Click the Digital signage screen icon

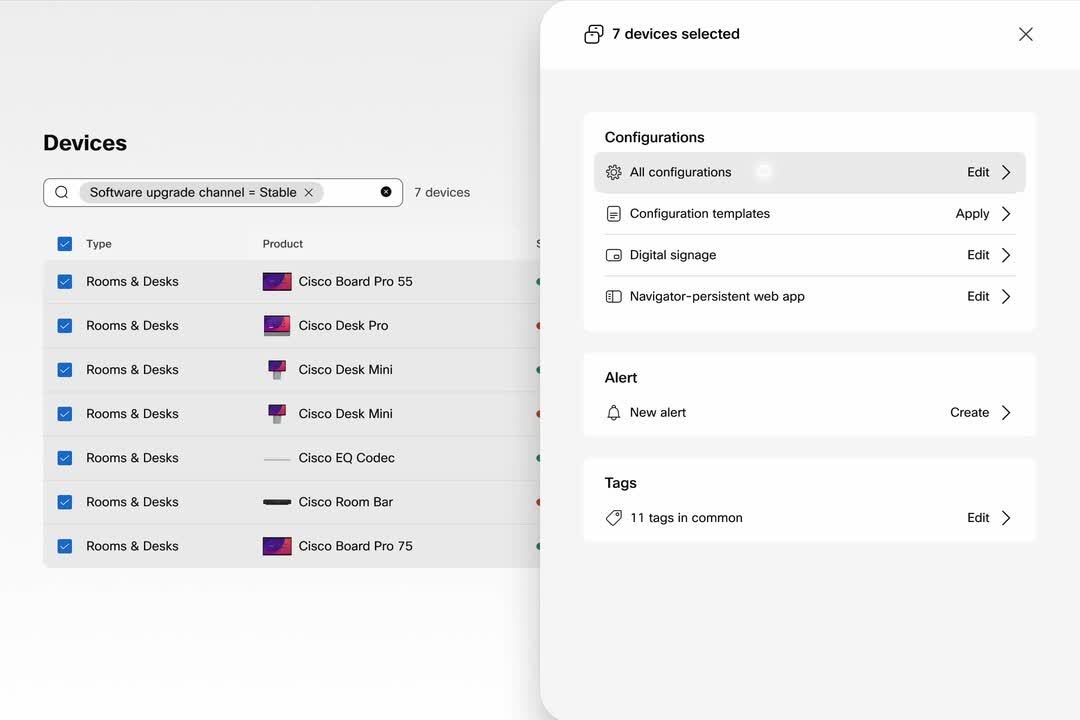pos(613,255)
